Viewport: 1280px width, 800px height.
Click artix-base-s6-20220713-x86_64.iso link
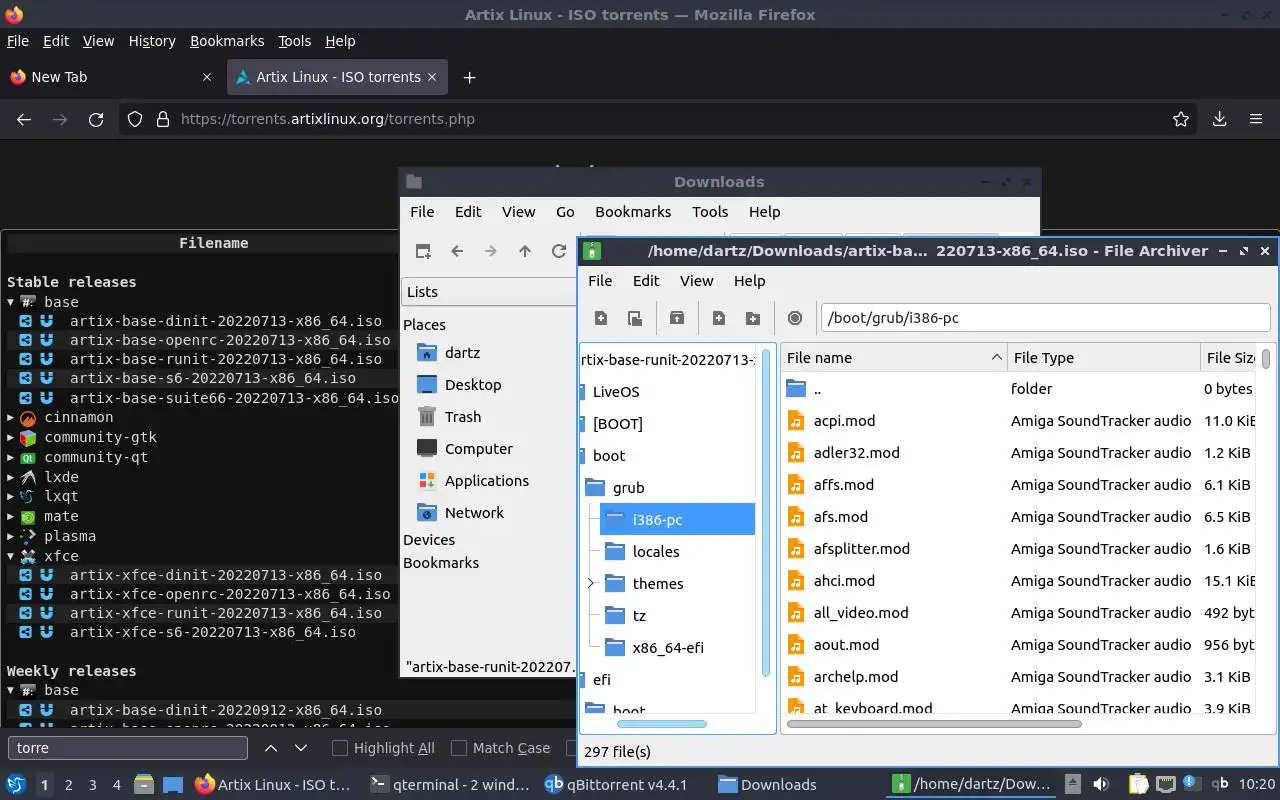(213, 378)
